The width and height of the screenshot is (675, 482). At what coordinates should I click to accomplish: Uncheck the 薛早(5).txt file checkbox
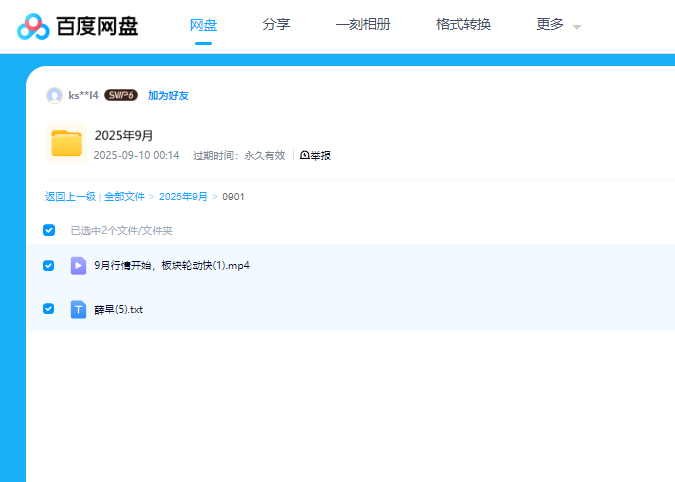pyautogui.click(x=49, y=309)
